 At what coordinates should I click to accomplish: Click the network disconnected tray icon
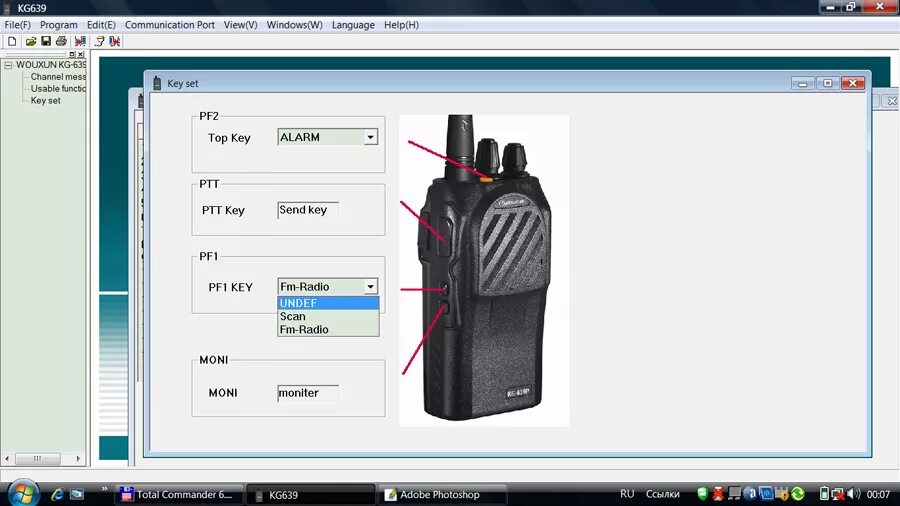tap(838, 494)
